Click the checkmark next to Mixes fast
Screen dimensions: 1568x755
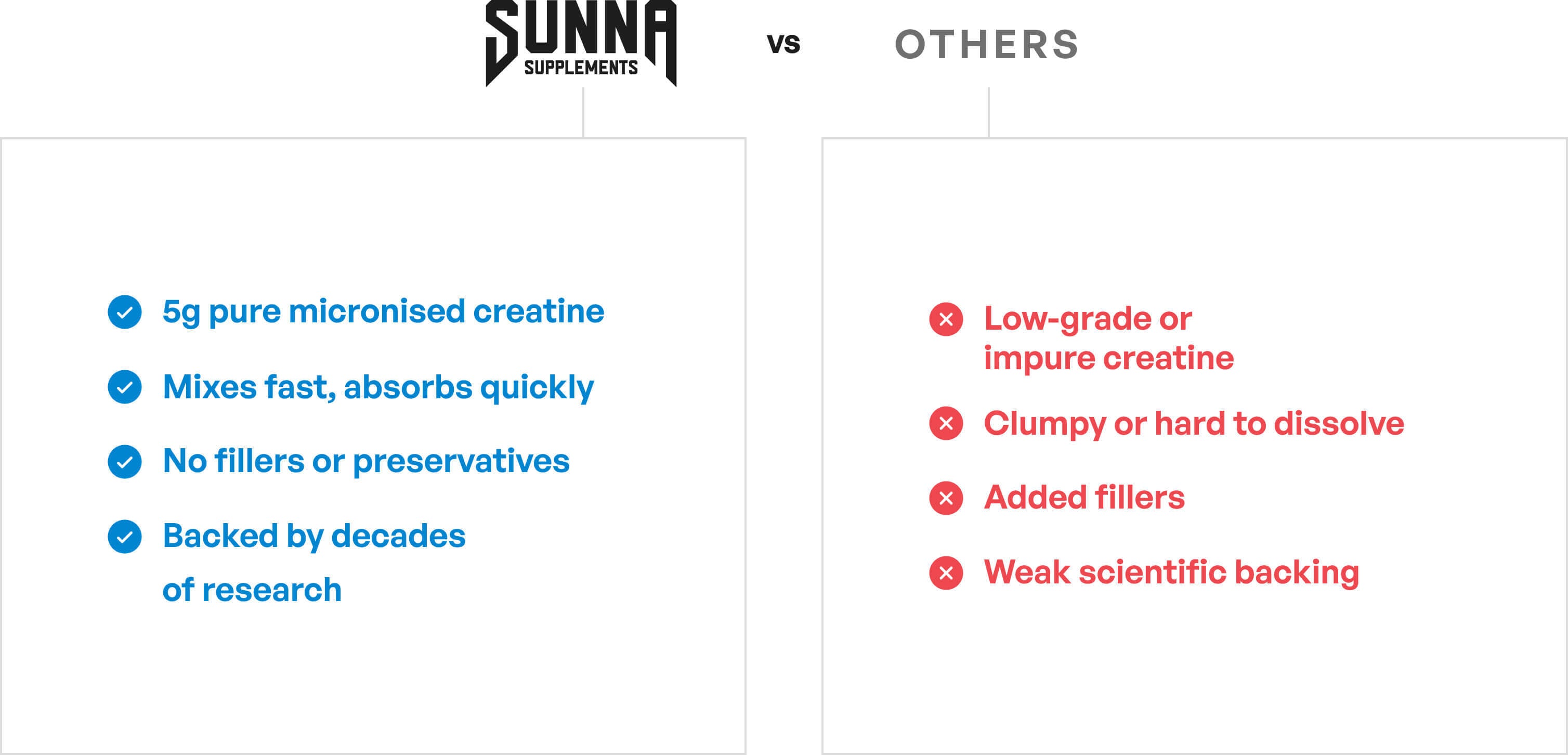pyautogui.click(x=125, y=387)
